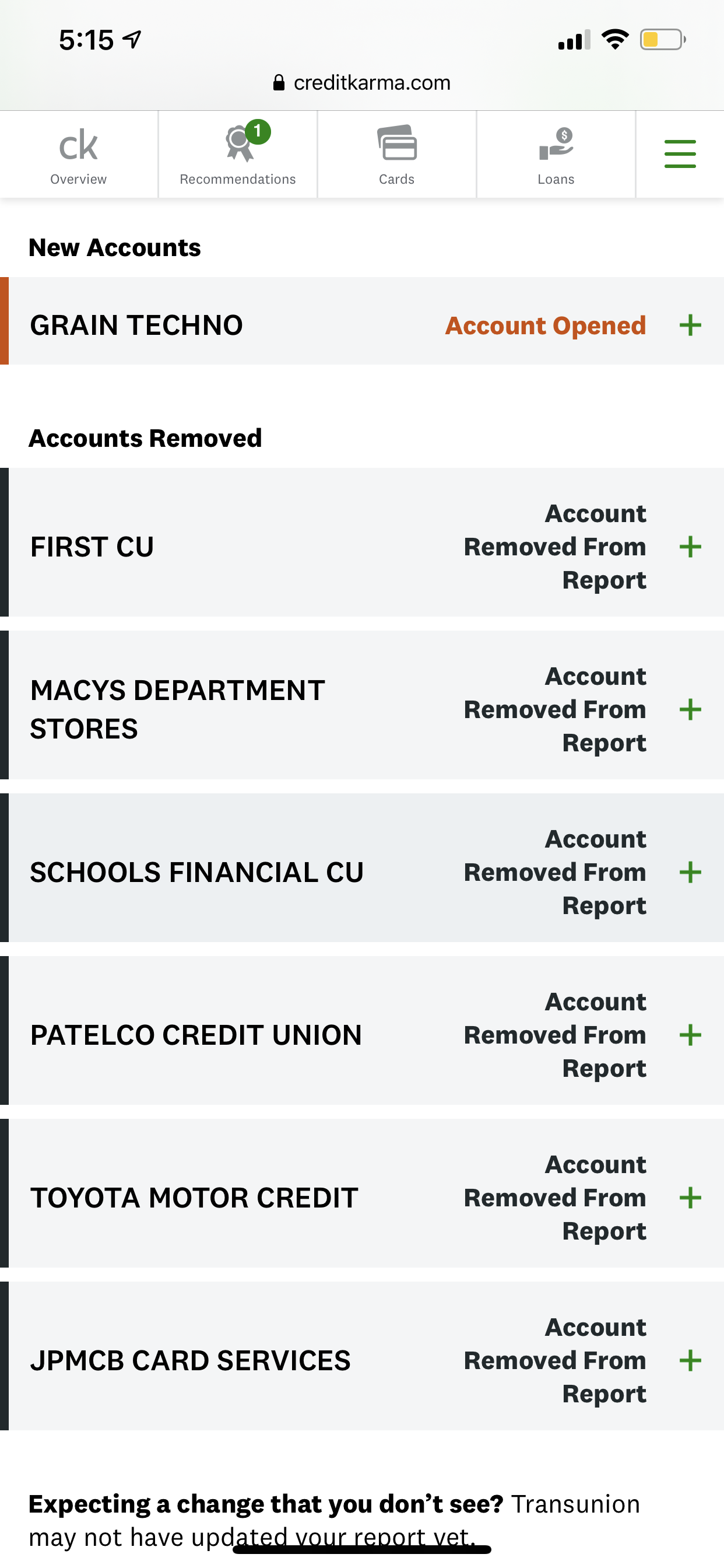Tap the Credit Karma ck logo icon
The width and height of the screenshot is (724, 1568).
click(78, 145)
